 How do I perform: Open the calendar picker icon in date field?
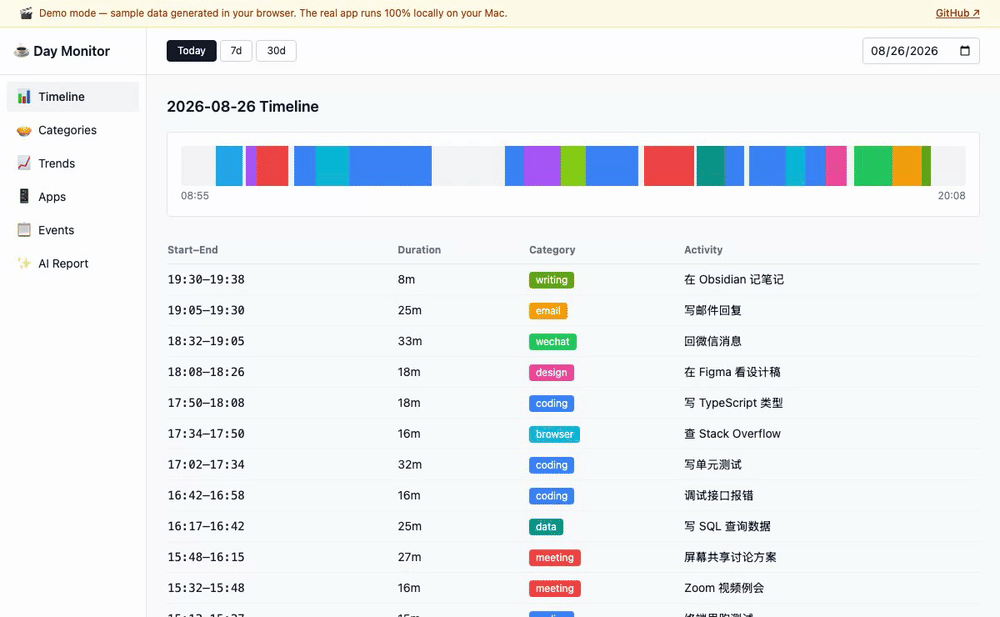tap(965, 51)
